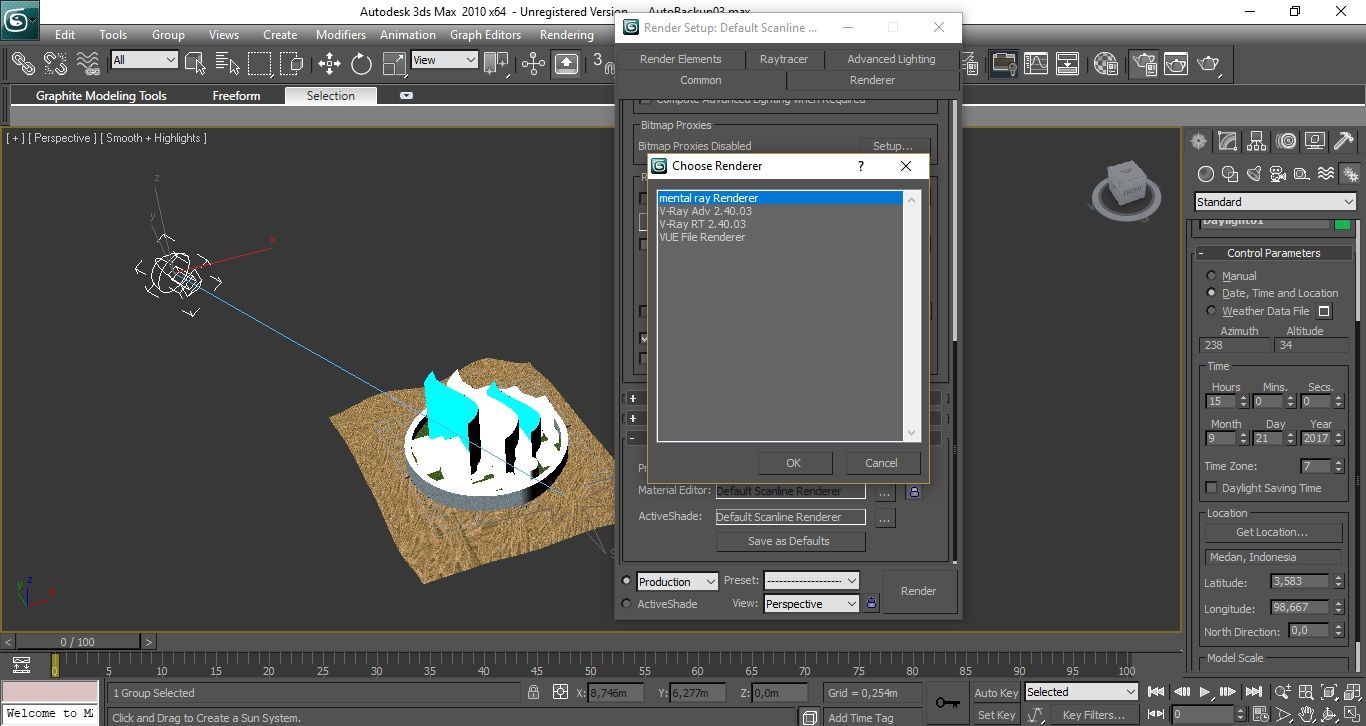
Task: Open the Rendered Frame Window icon
Action: 1175,64
